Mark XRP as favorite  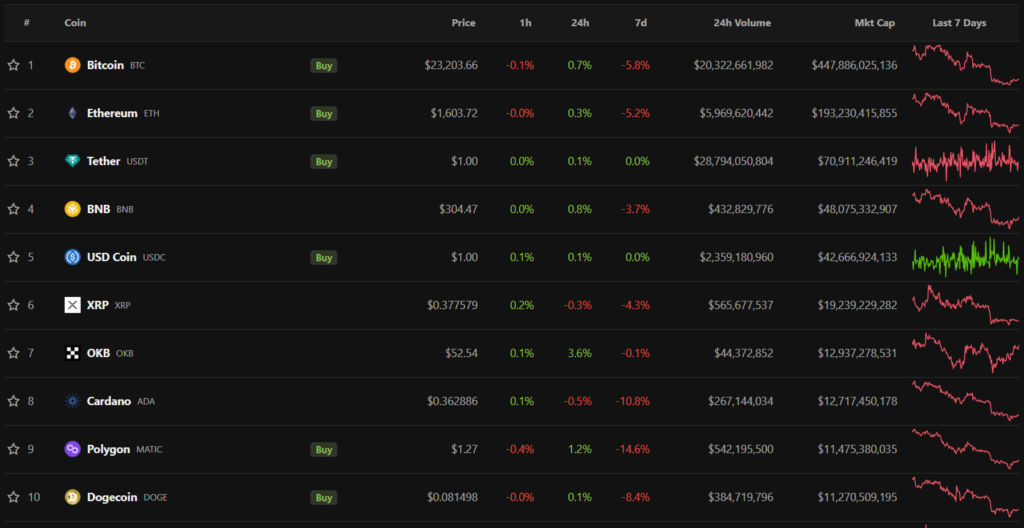13,305
